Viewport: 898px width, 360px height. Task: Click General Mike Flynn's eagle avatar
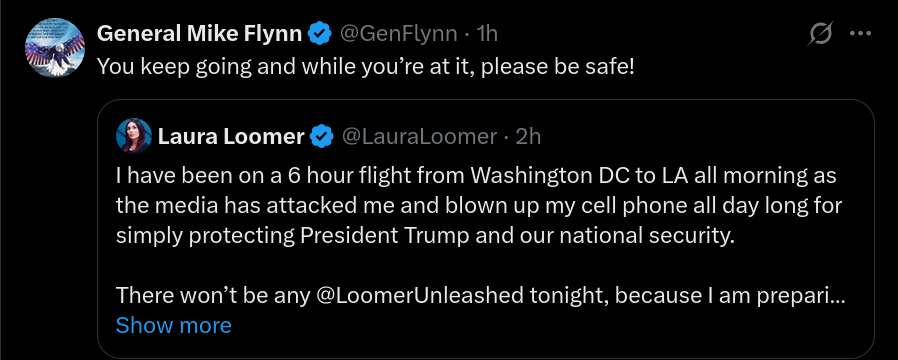coord(55,48)
